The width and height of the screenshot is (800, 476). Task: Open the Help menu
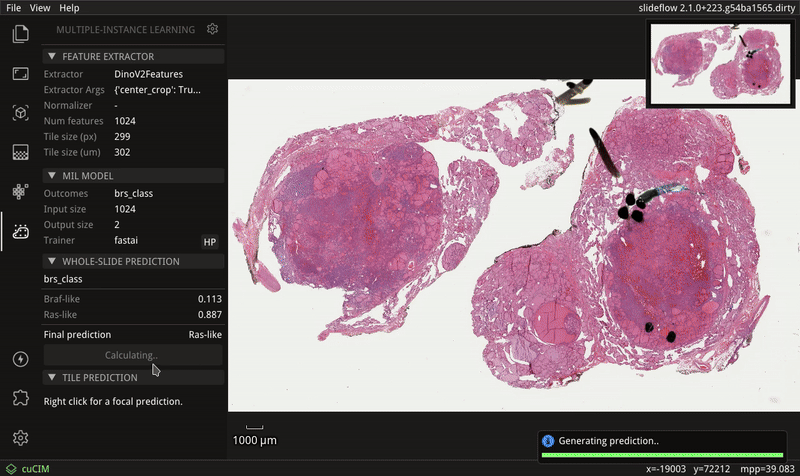pos(69,7)
